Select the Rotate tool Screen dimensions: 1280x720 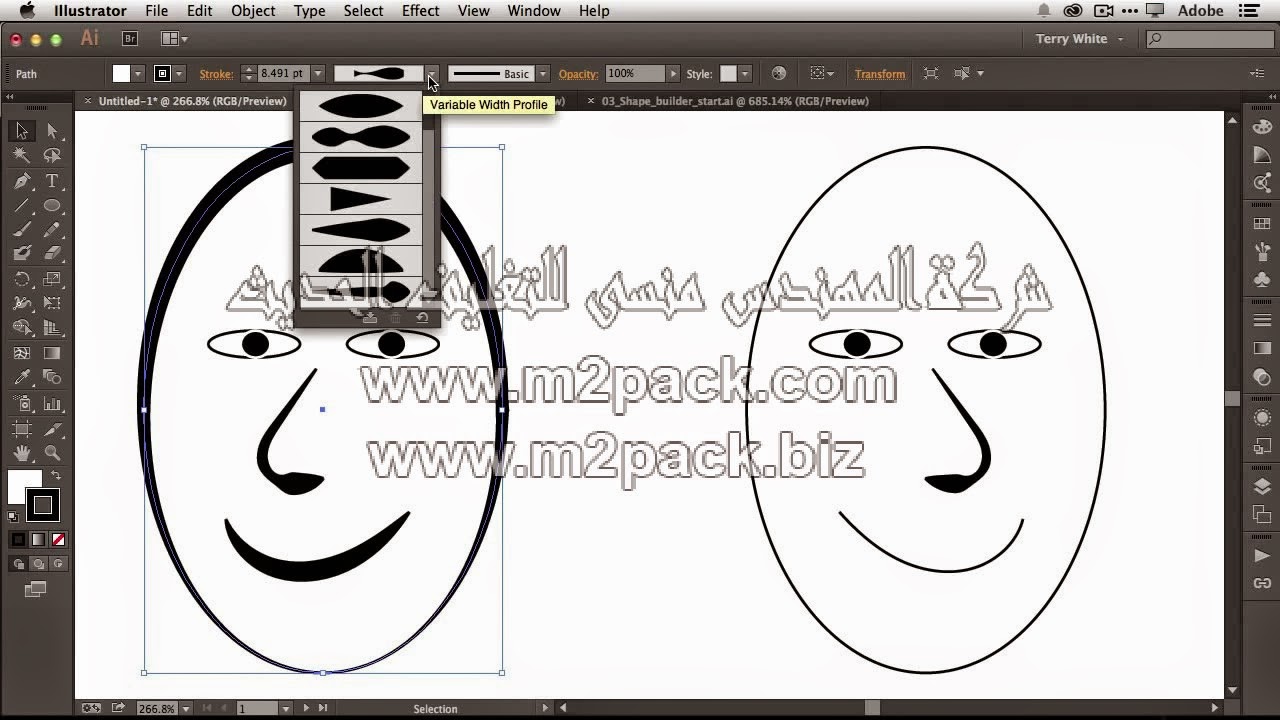click(22, 279)
